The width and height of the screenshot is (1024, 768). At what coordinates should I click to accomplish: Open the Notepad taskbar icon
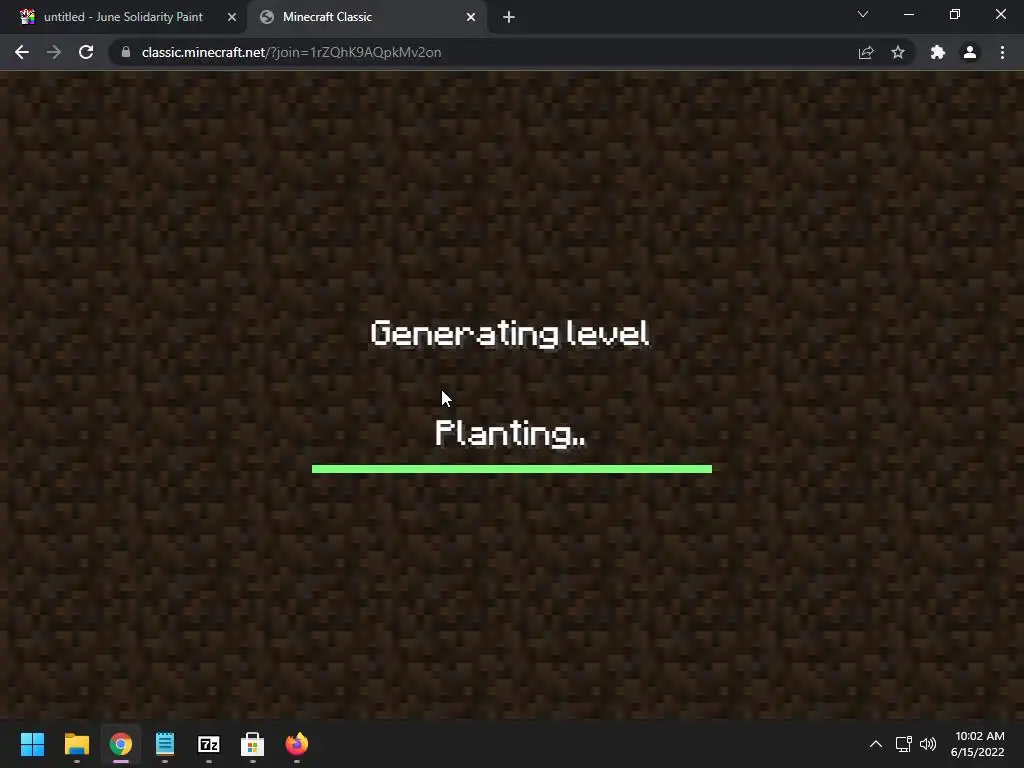point(165,744)
